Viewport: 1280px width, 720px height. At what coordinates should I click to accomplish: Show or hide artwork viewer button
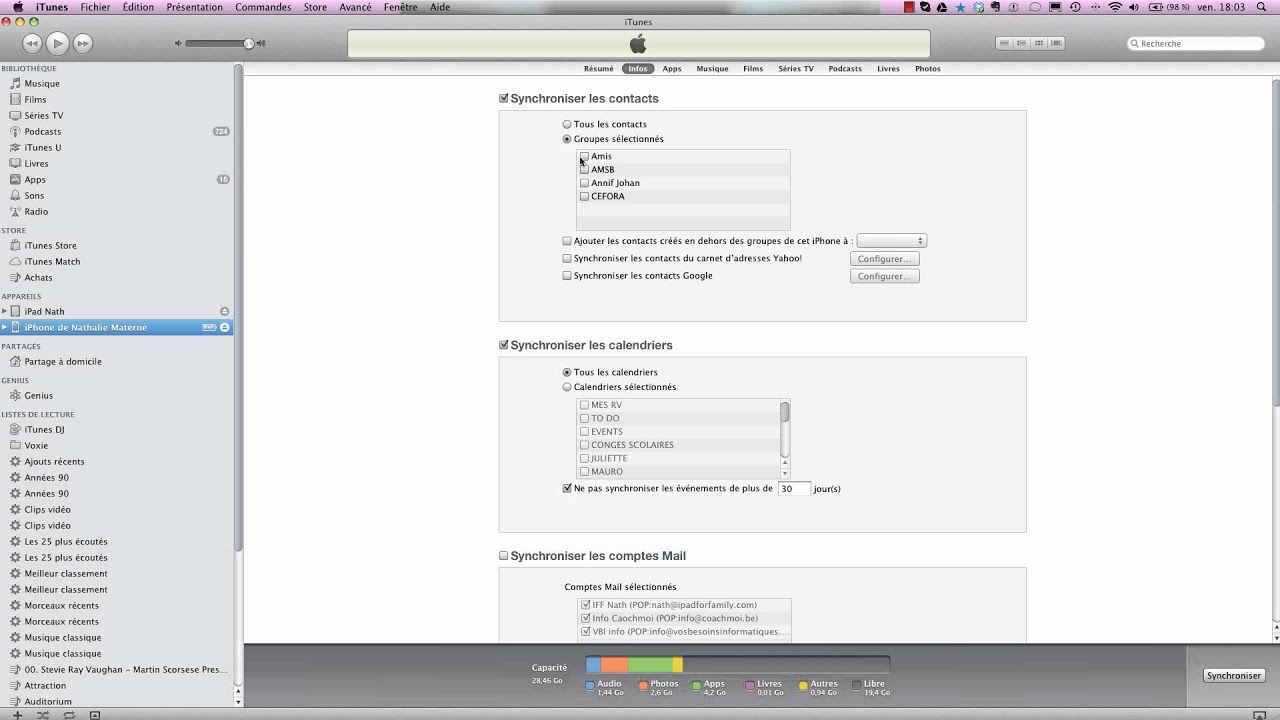[95, 715]
